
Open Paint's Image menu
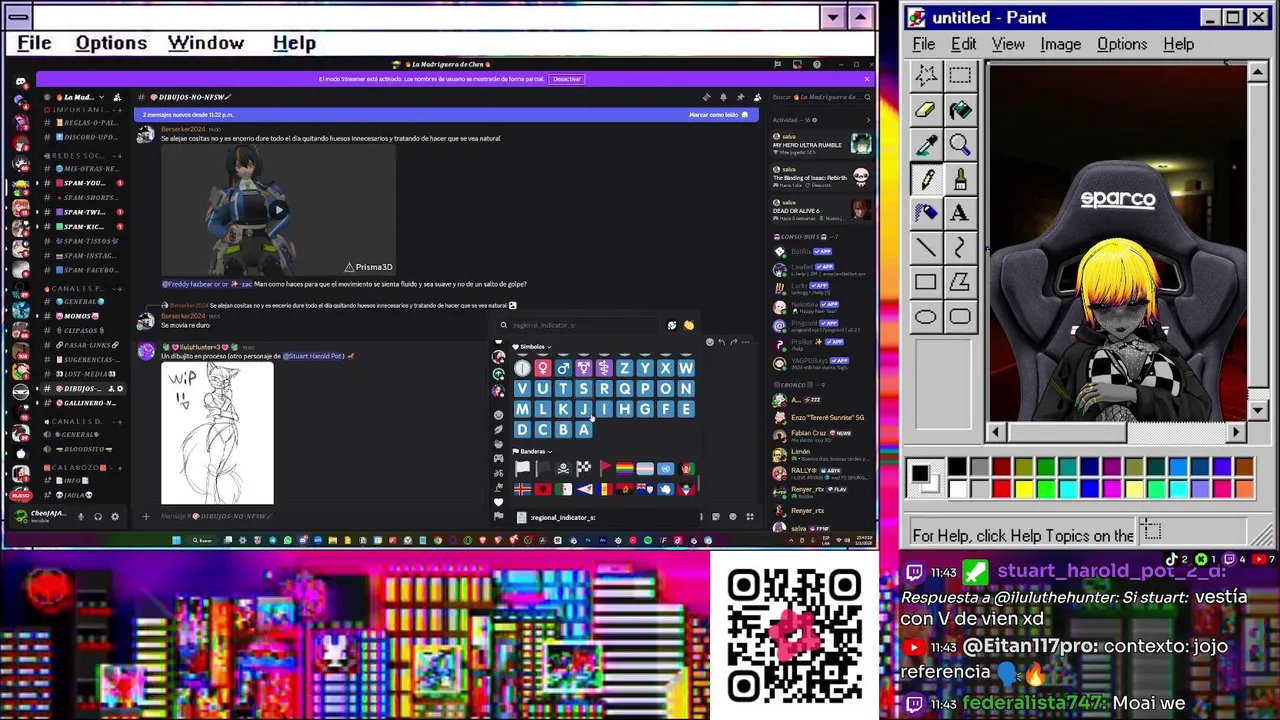coord(1060,44)
